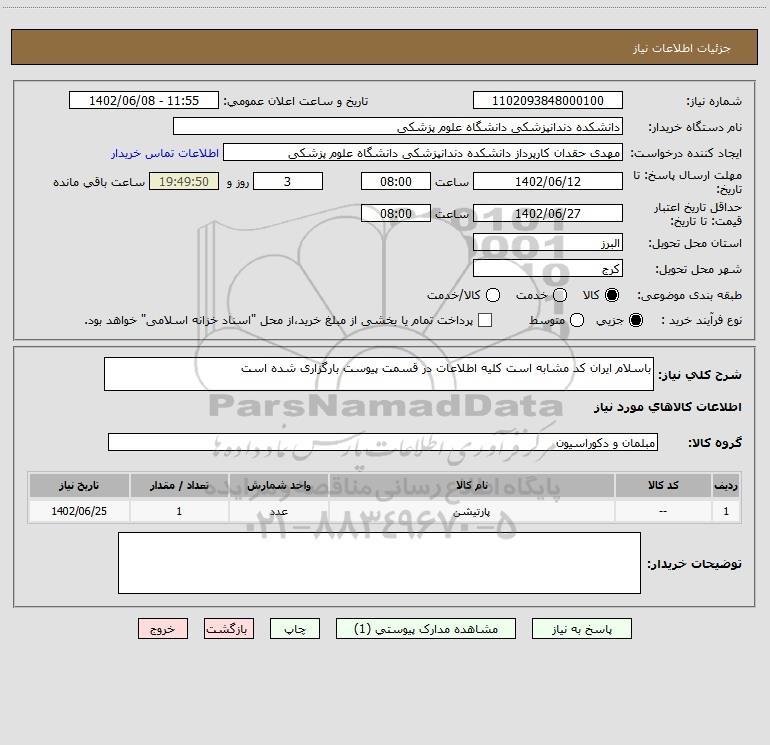
Task: Click the پارتیشن item name cell
Action: click(472, 512)
